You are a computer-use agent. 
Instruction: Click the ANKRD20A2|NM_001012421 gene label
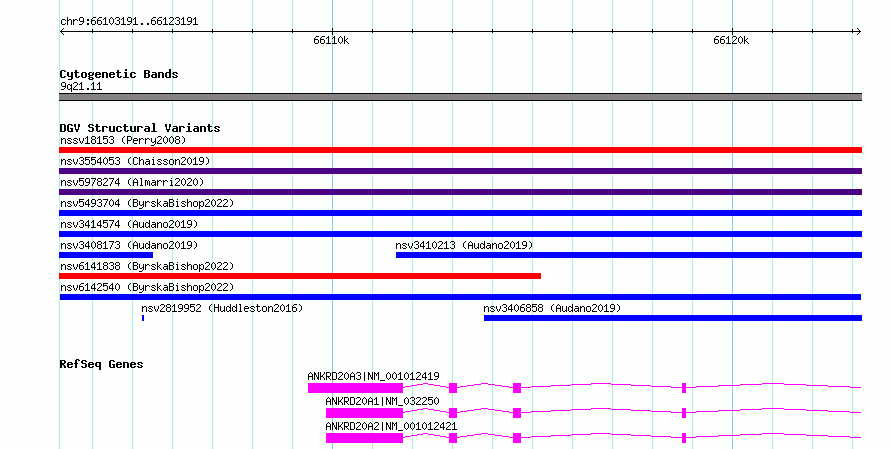[391, 426]
